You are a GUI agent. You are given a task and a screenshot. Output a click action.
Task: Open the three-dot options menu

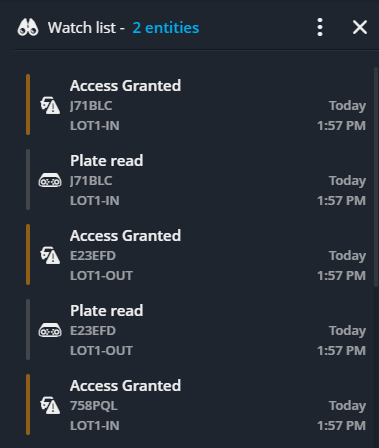click(320, 27)
